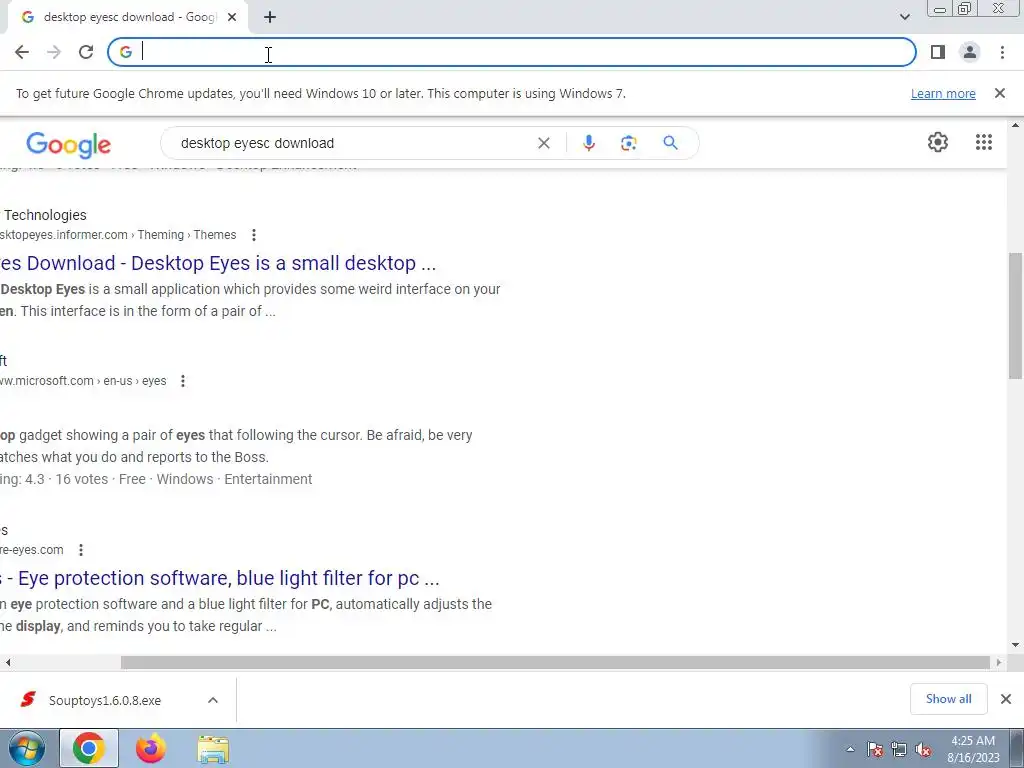Open the Chrome profile avatar

point(970,52)
